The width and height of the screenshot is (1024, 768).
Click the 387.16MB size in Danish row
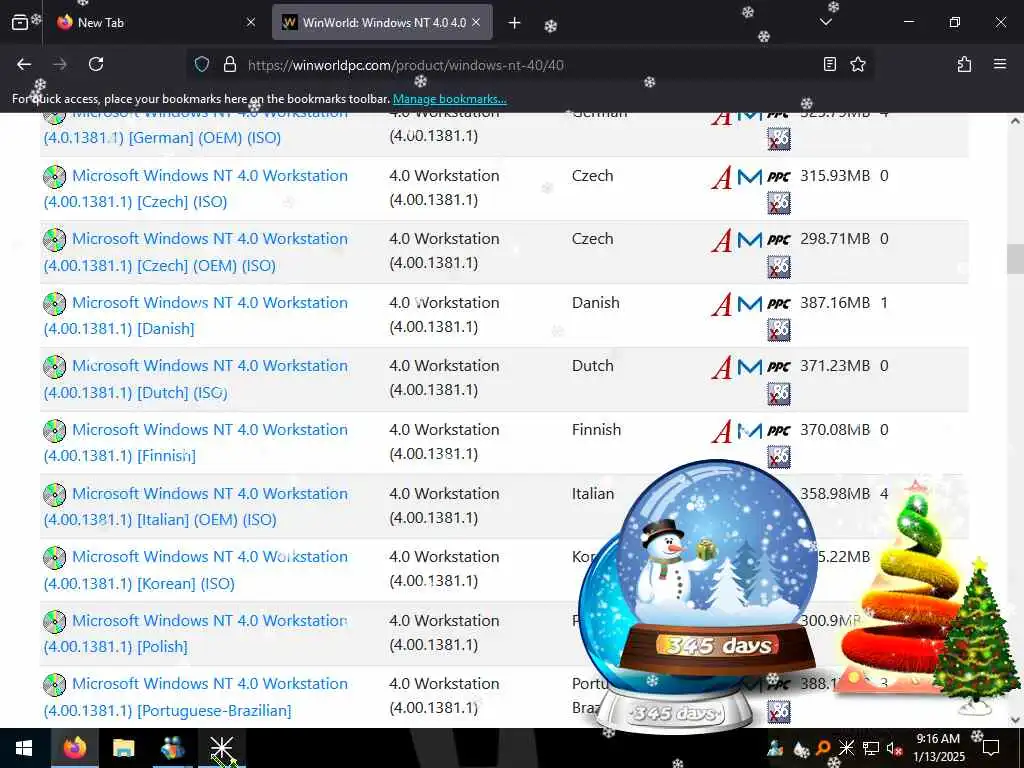tap(835, 303)
